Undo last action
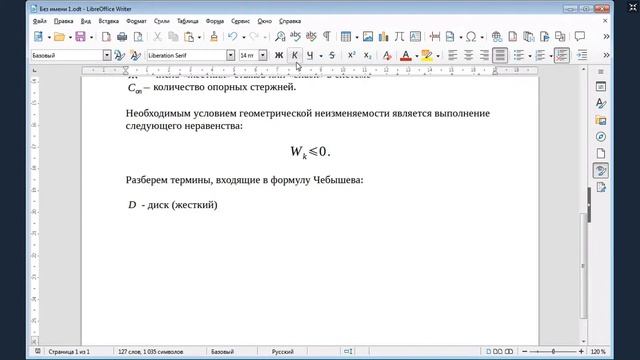 coord(233,37)
